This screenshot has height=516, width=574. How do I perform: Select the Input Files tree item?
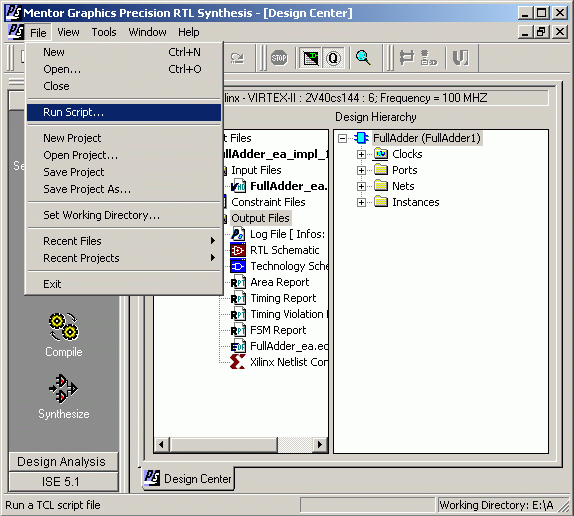pos(256,171)
